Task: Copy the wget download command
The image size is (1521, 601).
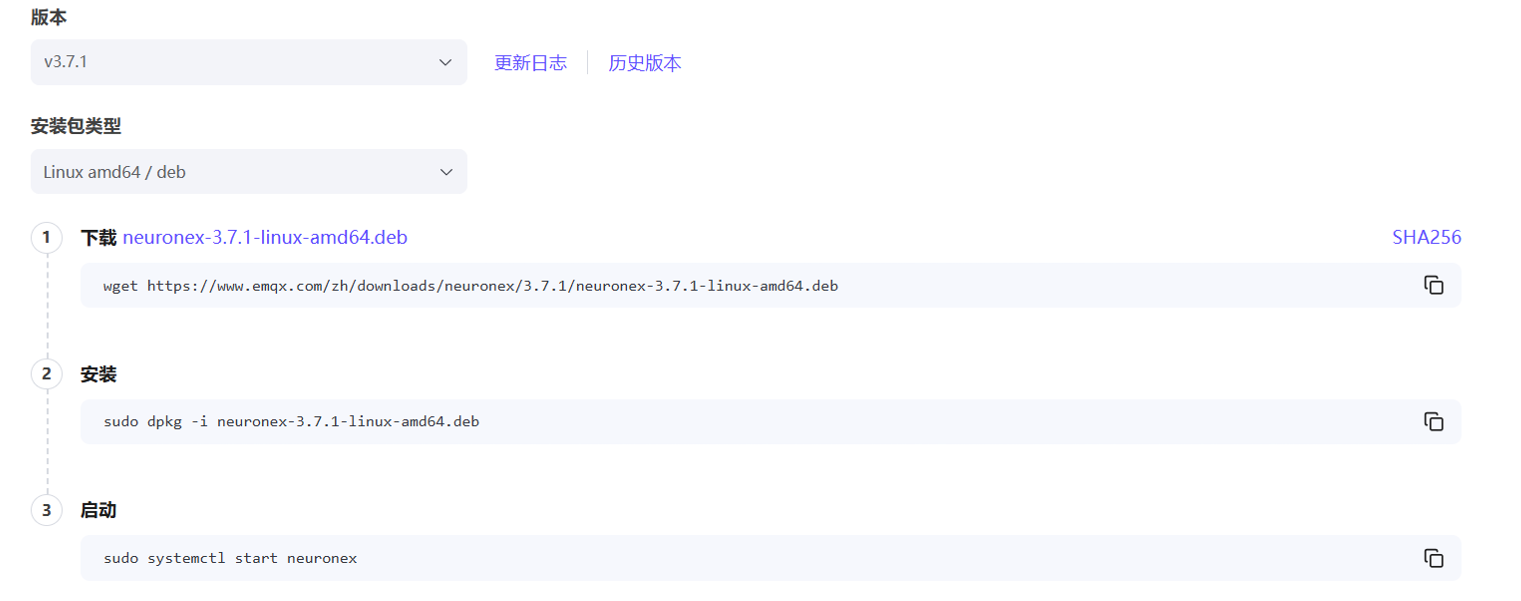Action: tap(1433, 285)
